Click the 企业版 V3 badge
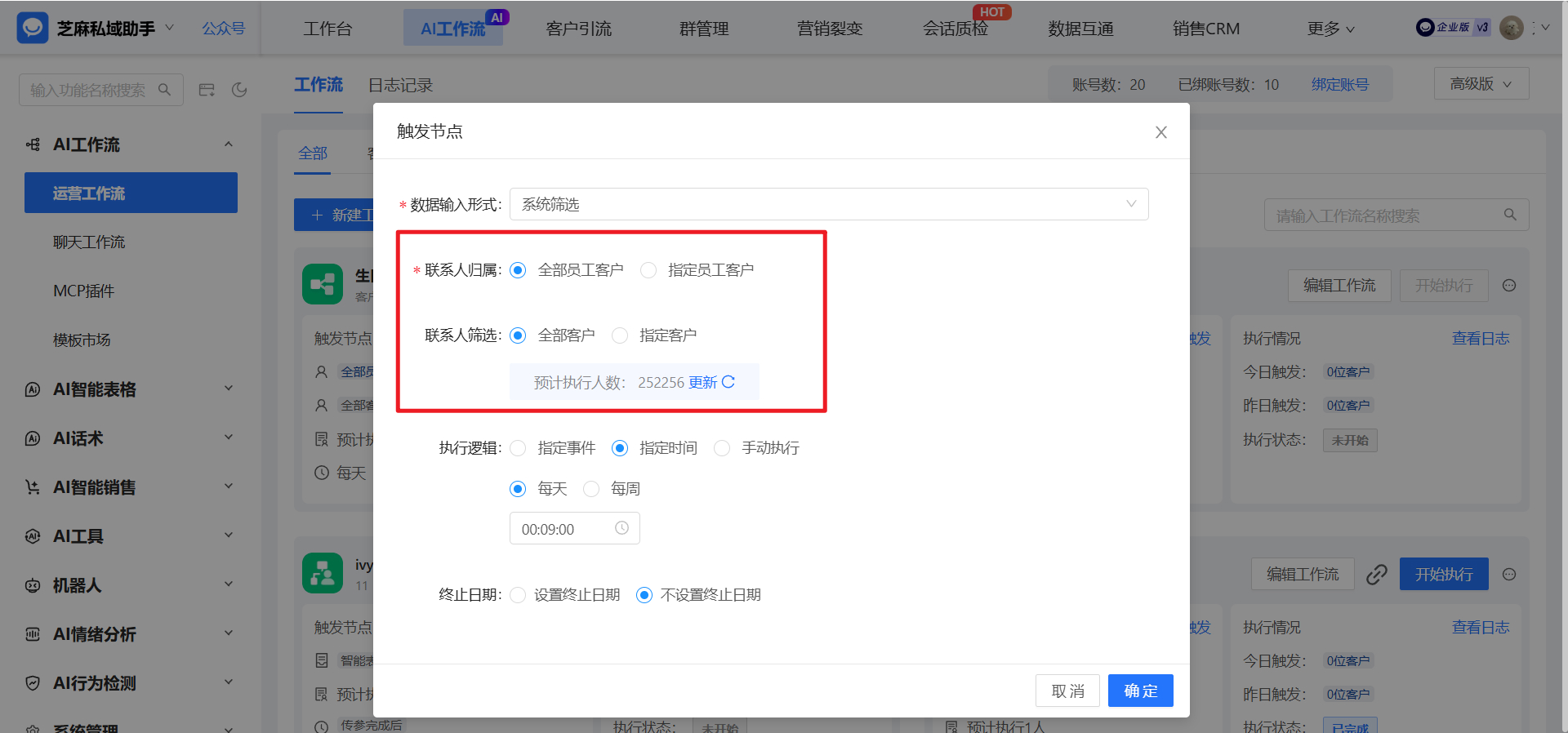This screenshot has height=733, width=1568. click(1453, 28)
